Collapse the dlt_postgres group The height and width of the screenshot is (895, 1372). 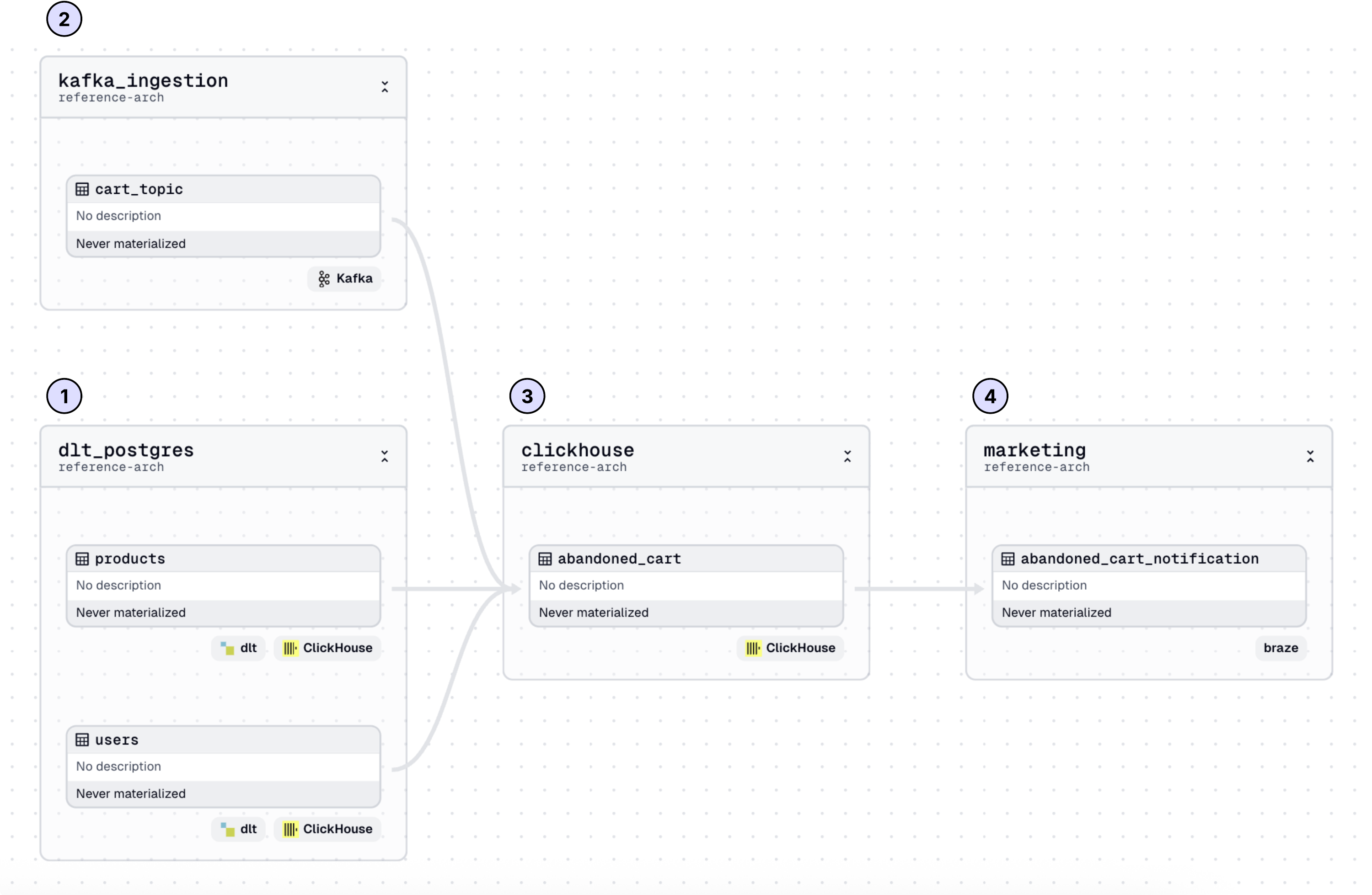(x=385, y=457)
